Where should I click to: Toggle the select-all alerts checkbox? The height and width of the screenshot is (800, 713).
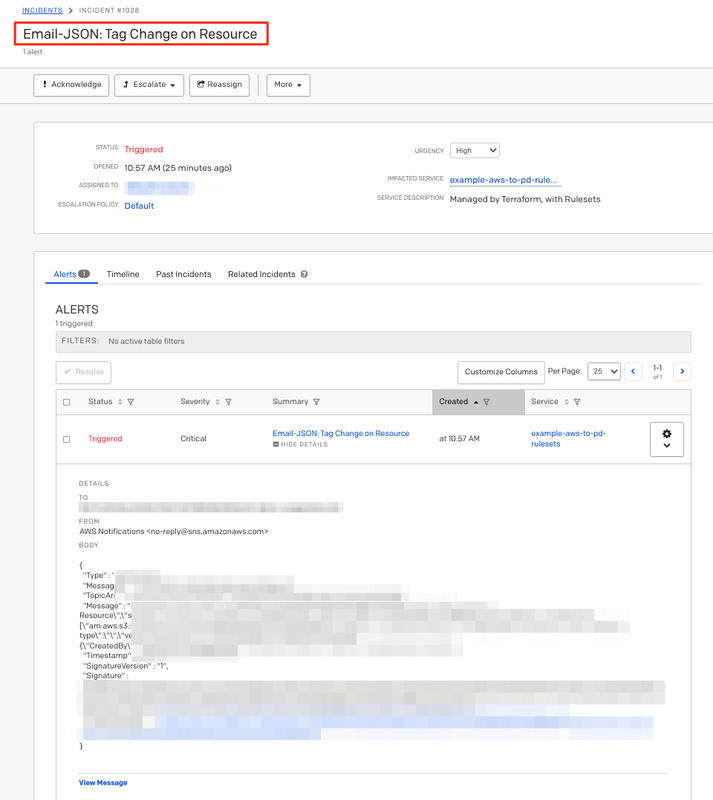tap(66, 402)
